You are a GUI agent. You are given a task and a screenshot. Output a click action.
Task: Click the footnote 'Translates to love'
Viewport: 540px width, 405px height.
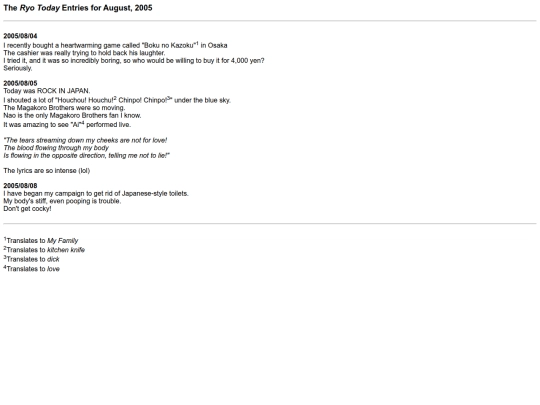[x=32, y=269]
